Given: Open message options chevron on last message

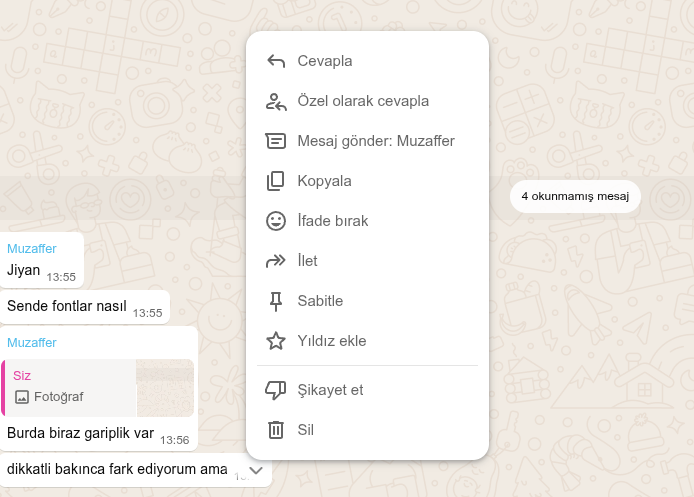Looking at the screenshot, I should click(x=256, y=469).
